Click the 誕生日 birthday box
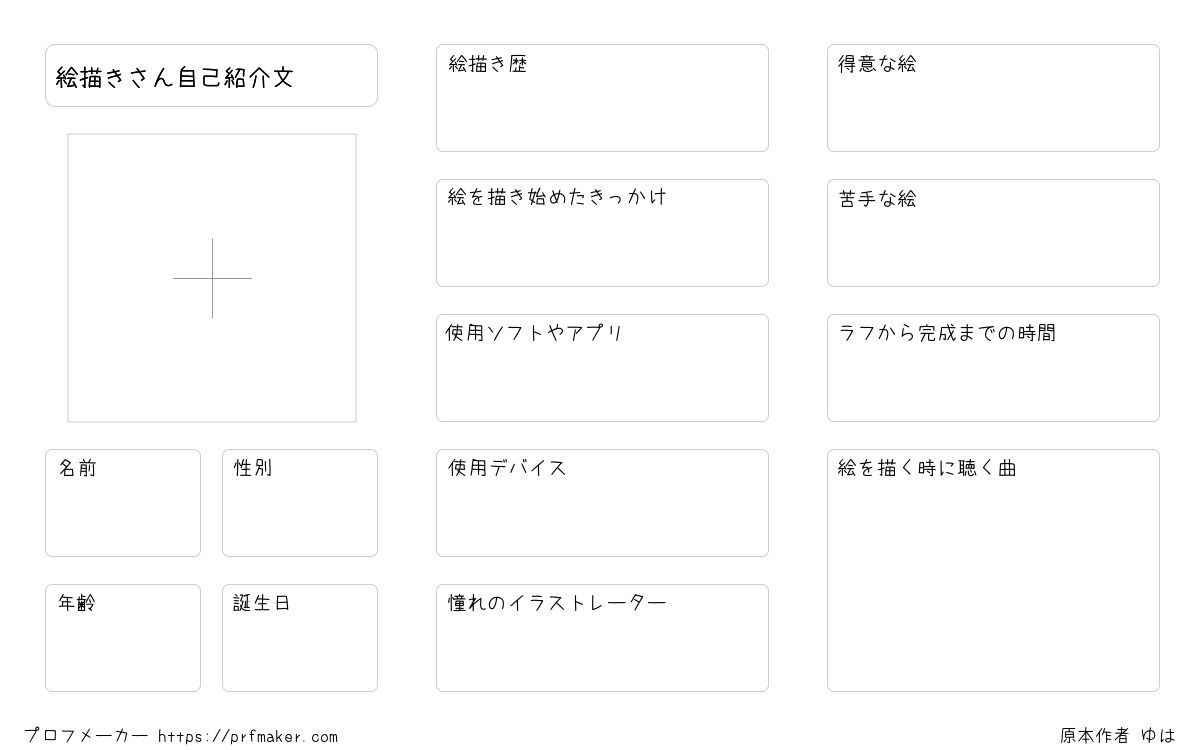The height and width of the screenshot is (750, 1200). (300, 638)
